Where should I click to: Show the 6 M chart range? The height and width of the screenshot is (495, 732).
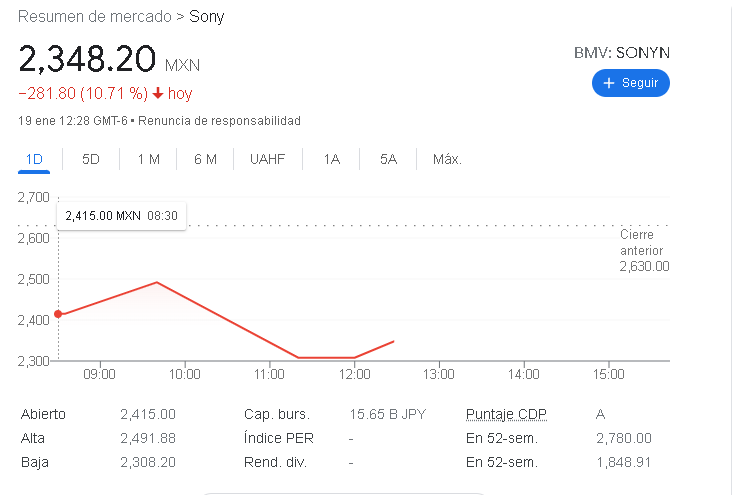[205, 159]
